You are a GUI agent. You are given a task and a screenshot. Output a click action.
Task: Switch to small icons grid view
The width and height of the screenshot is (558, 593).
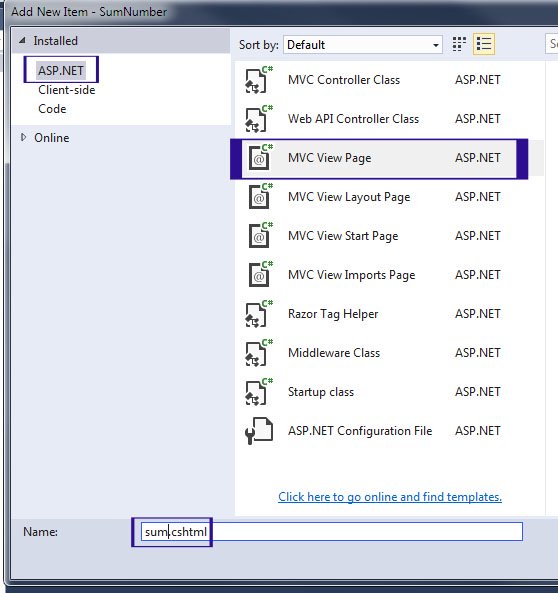pos(459,44)
